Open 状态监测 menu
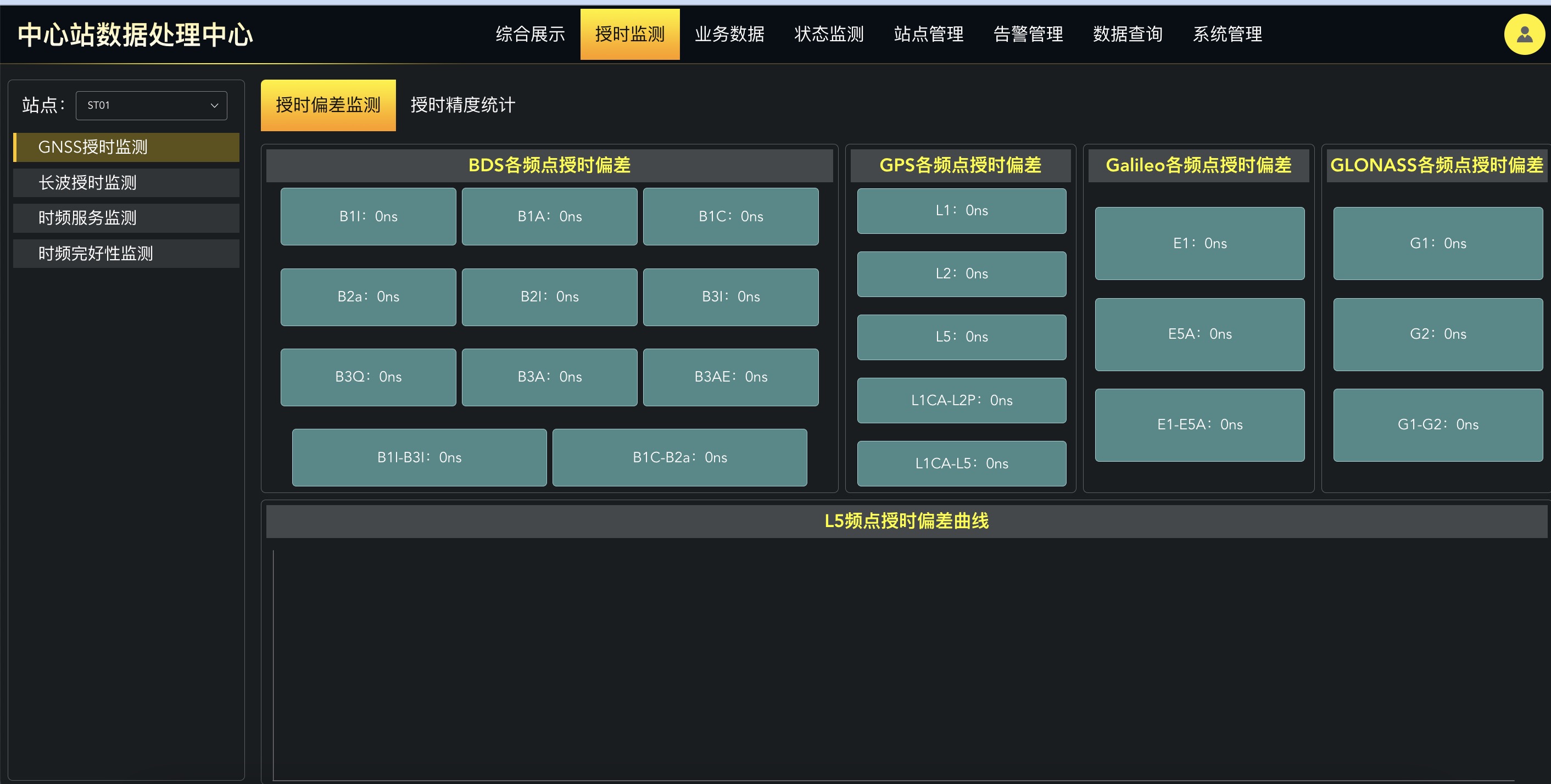Viewport: 1551px width, 784px height. click(x=828, y=34)
